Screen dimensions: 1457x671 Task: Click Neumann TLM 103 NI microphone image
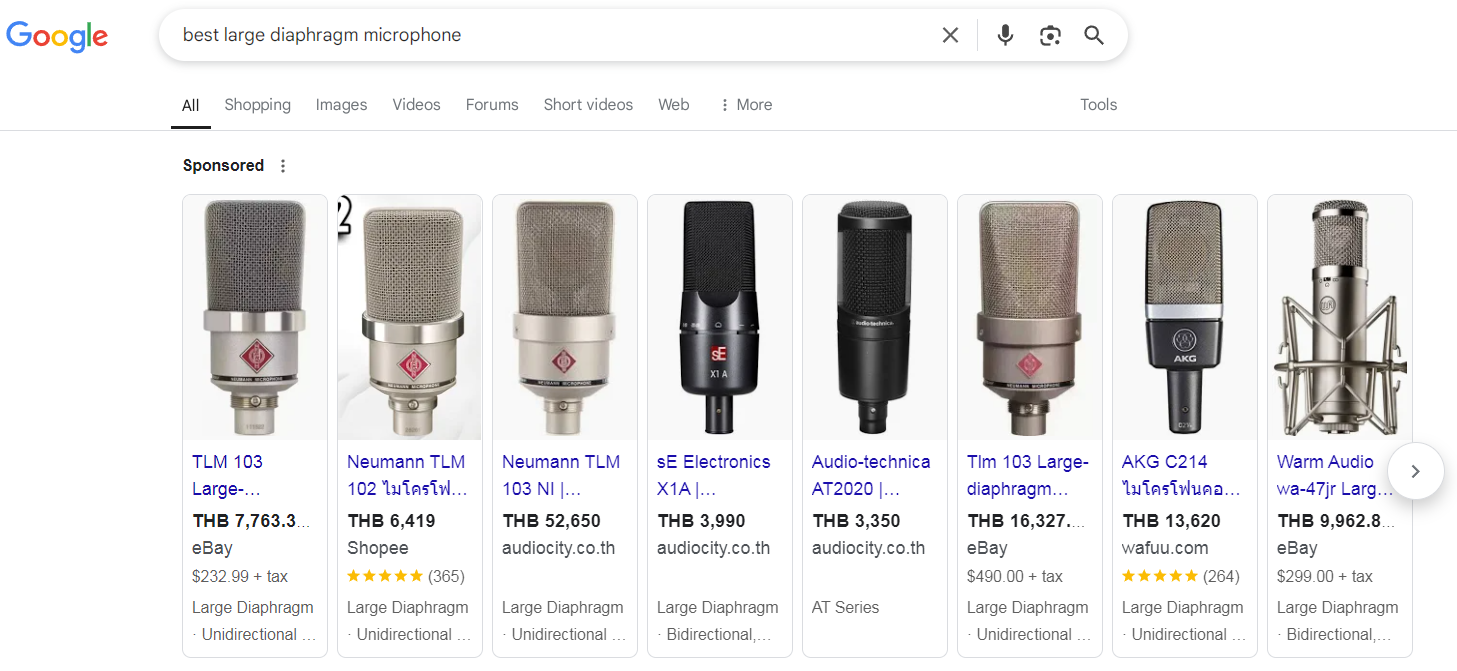(x=565, y=318)
